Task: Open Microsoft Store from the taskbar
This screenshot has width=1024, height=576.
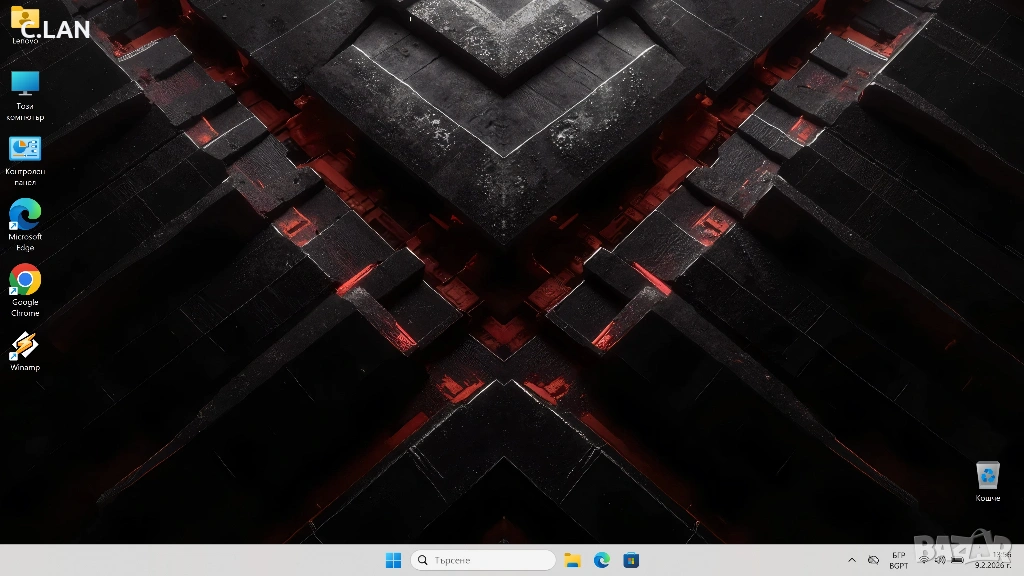Action: point(631,560)
